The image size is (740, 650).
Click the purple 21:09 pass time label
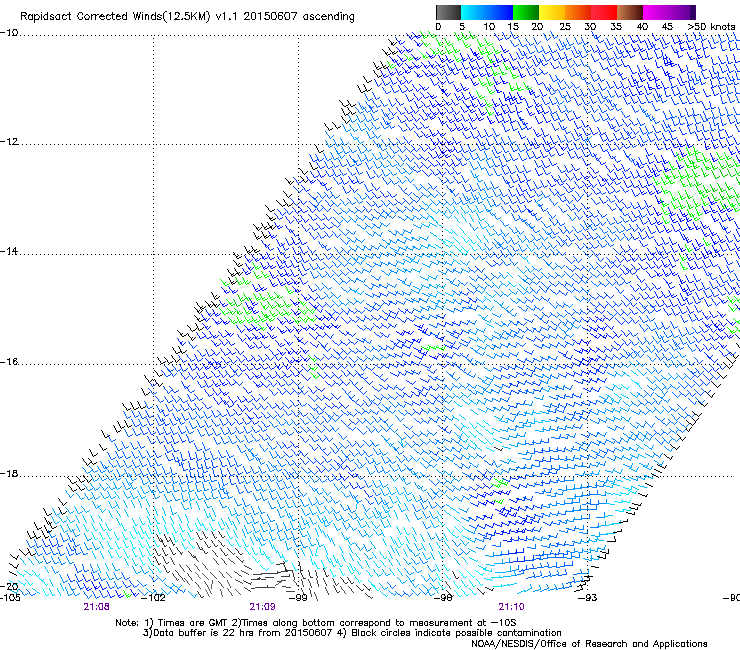point(262,607)
